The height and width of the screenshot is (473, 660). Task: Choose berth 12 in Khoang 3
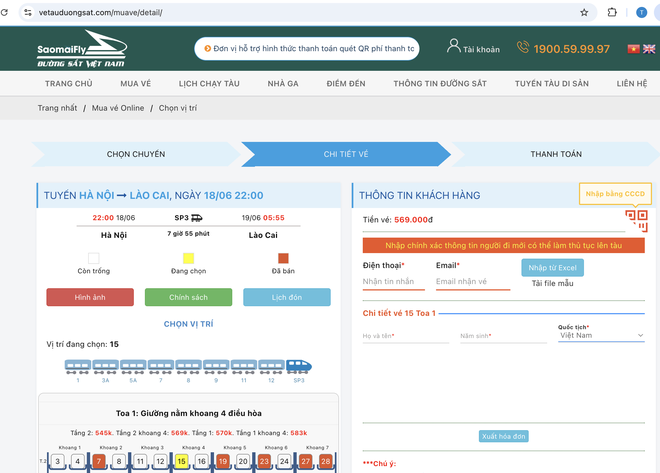click(x=160, y=461)
